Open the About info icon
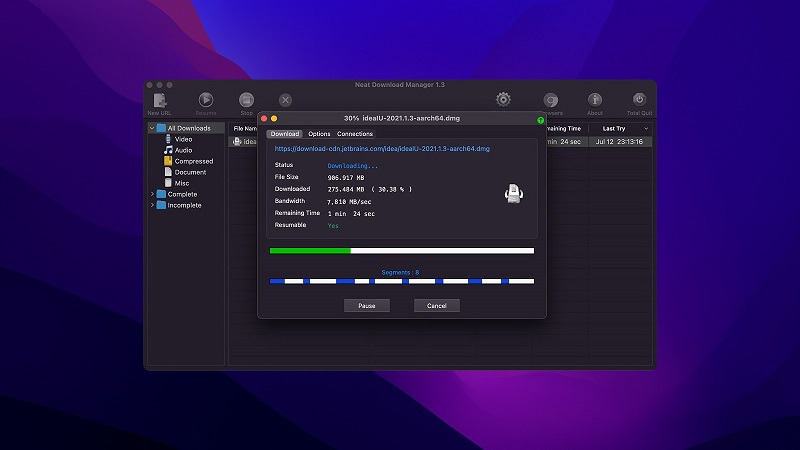This screenshot has height=450, width=800. 595,99
